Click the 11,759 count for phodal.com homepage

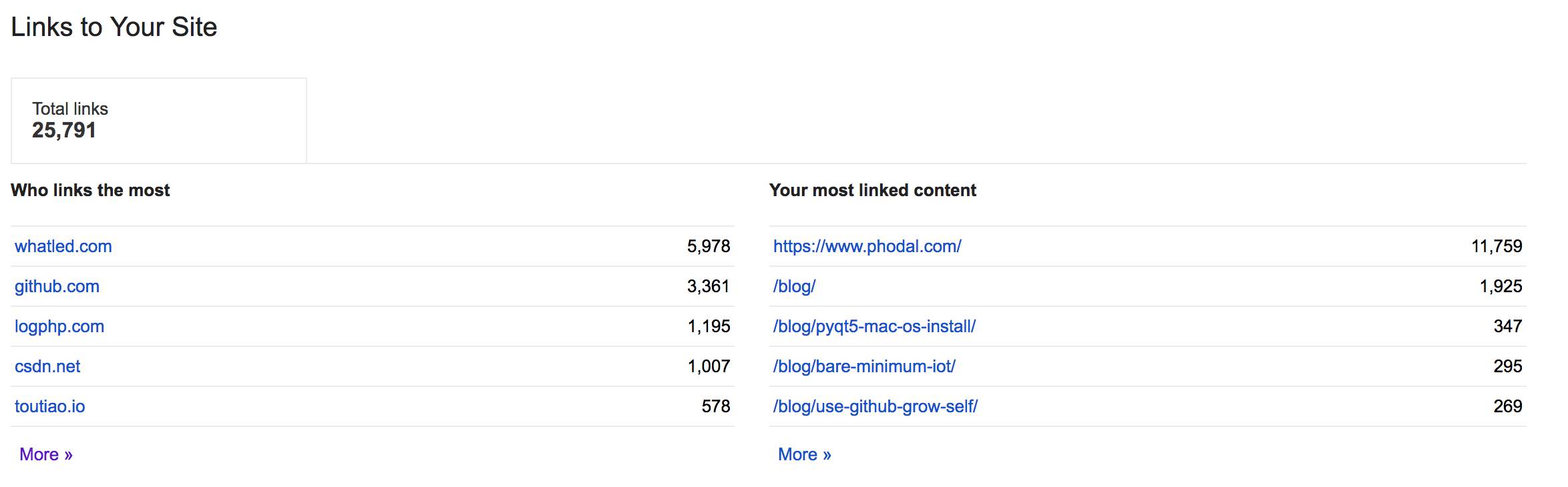pyautogui.click(x=1497, y=246)
